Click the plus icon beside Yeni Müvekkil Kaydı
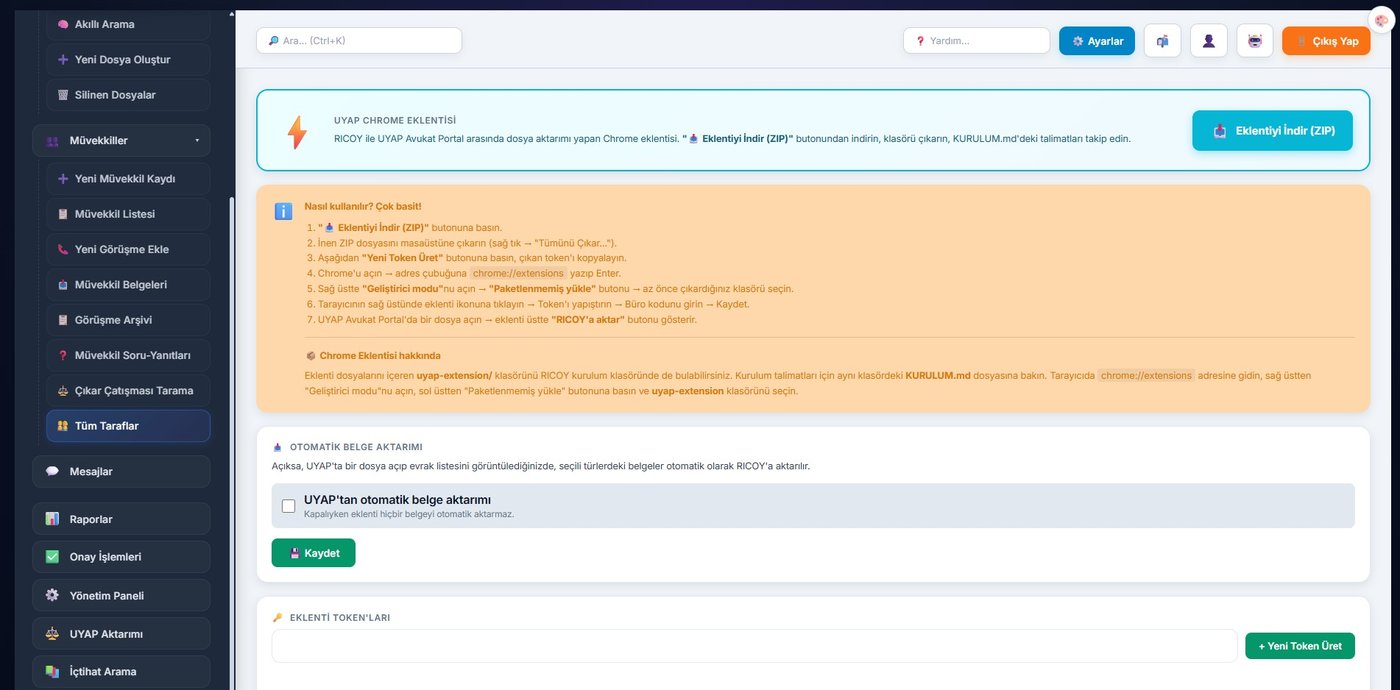The width and height of the screenshot is (1400, 690). pyautogui.click(x=63, y=179)
